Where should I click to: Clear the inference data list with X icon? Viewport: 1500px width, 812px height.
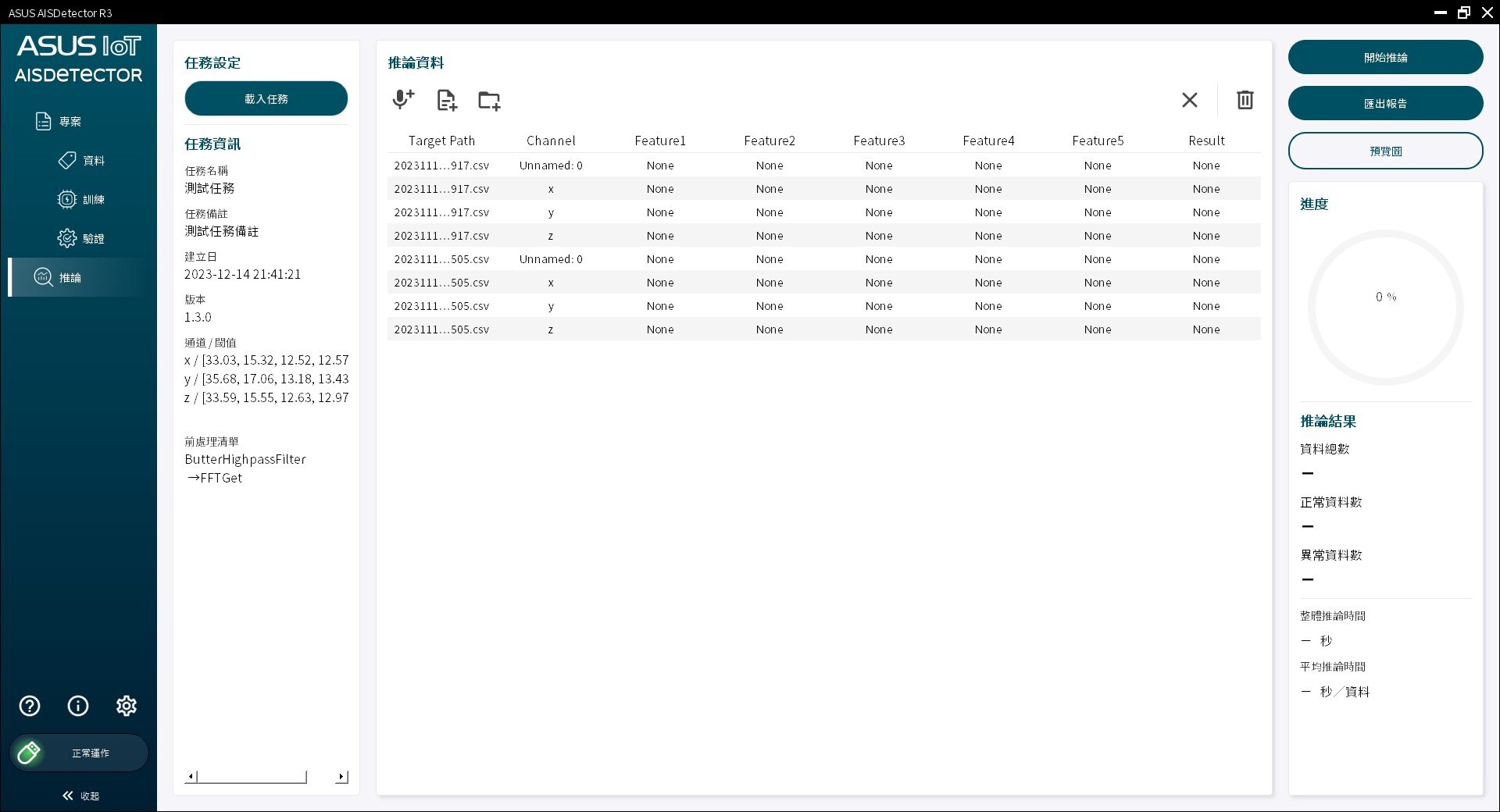click(x=1188, y=100)
